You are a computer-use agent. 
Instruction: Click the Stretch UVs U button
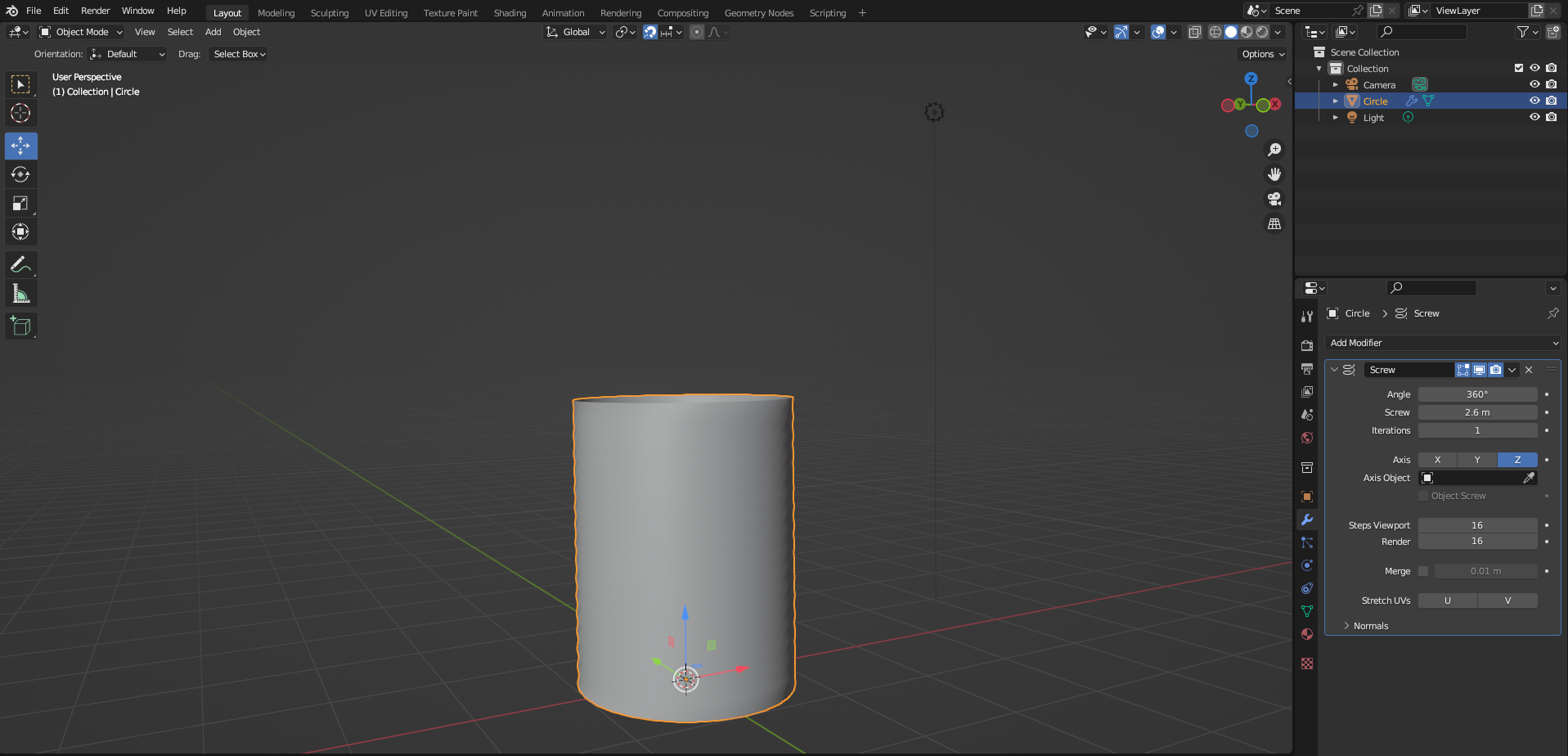pyautogui.click(x=1448, y=601)
